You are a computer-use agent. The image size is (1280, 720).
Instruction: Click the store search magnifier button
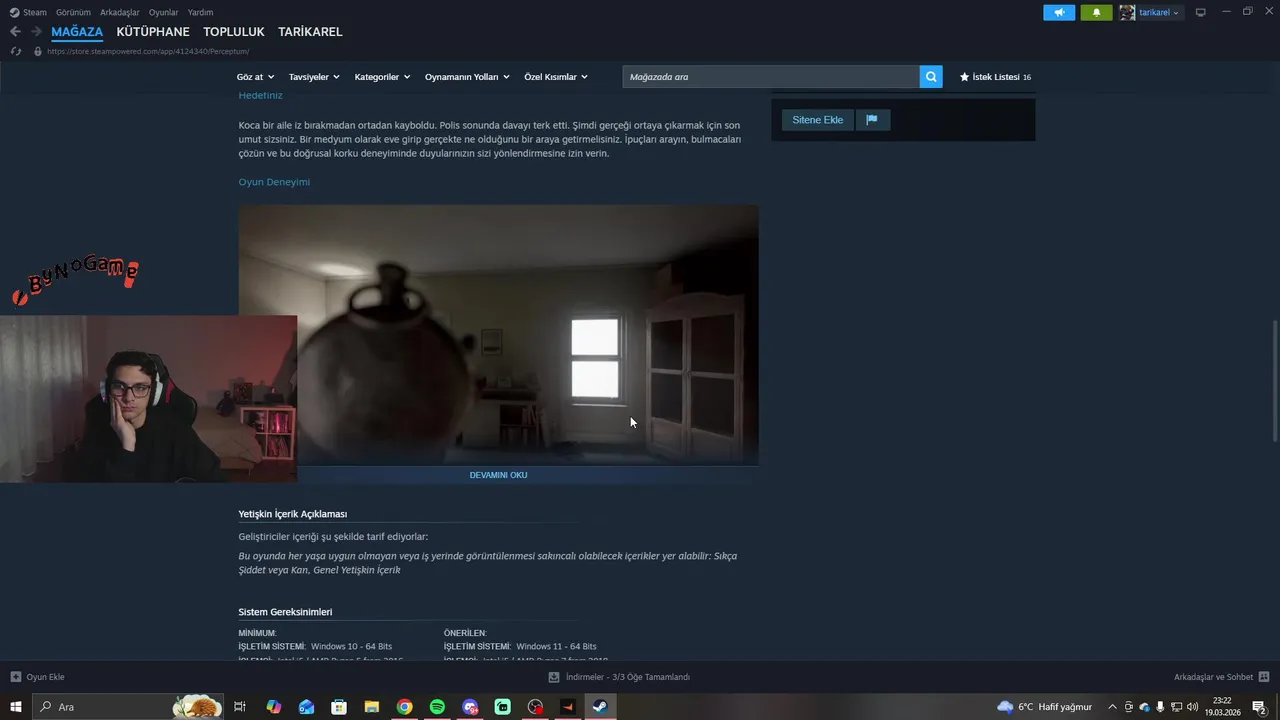pos(931,77)
